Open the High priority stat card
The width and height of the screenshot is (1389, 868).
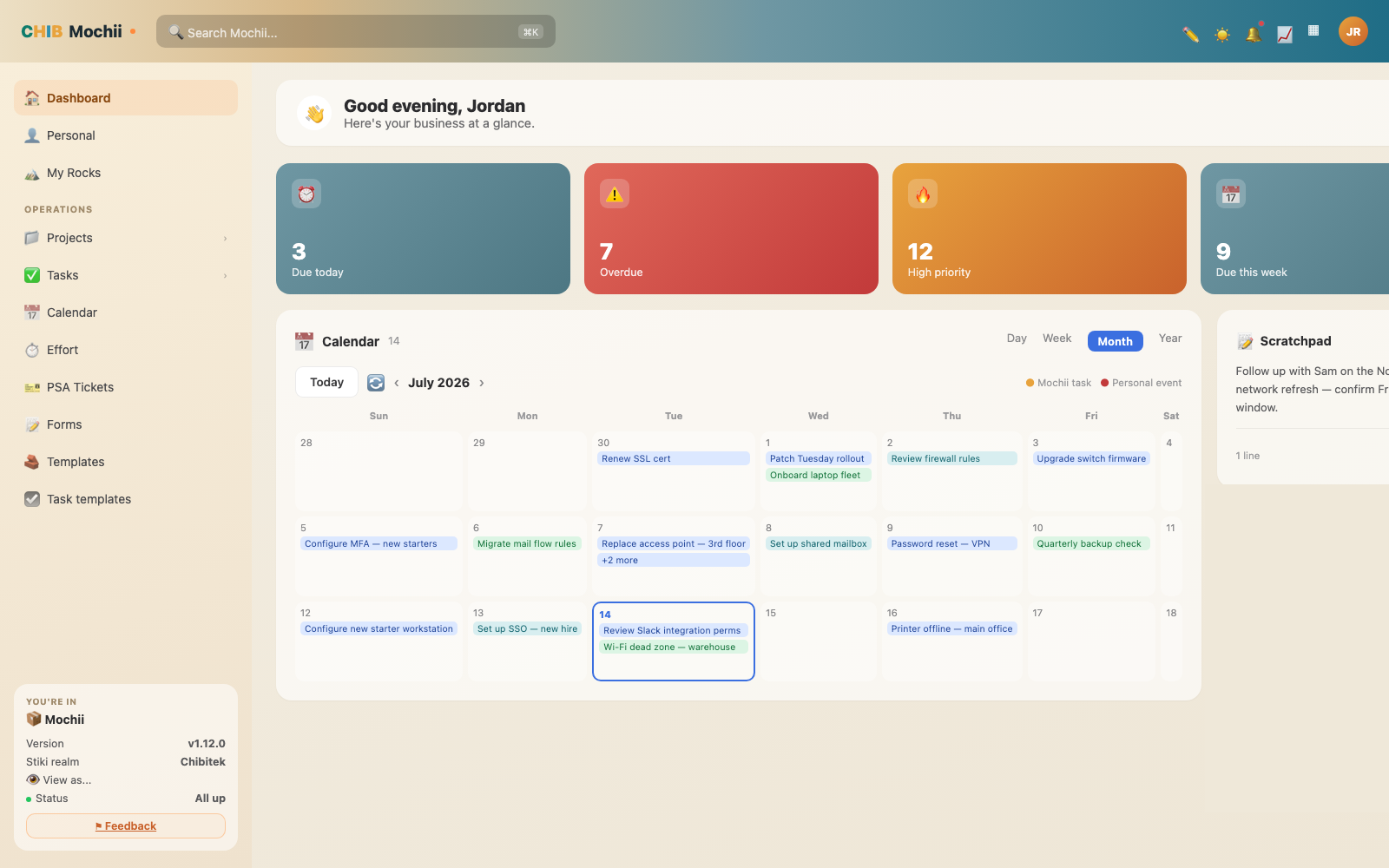tap(1039, 228)
